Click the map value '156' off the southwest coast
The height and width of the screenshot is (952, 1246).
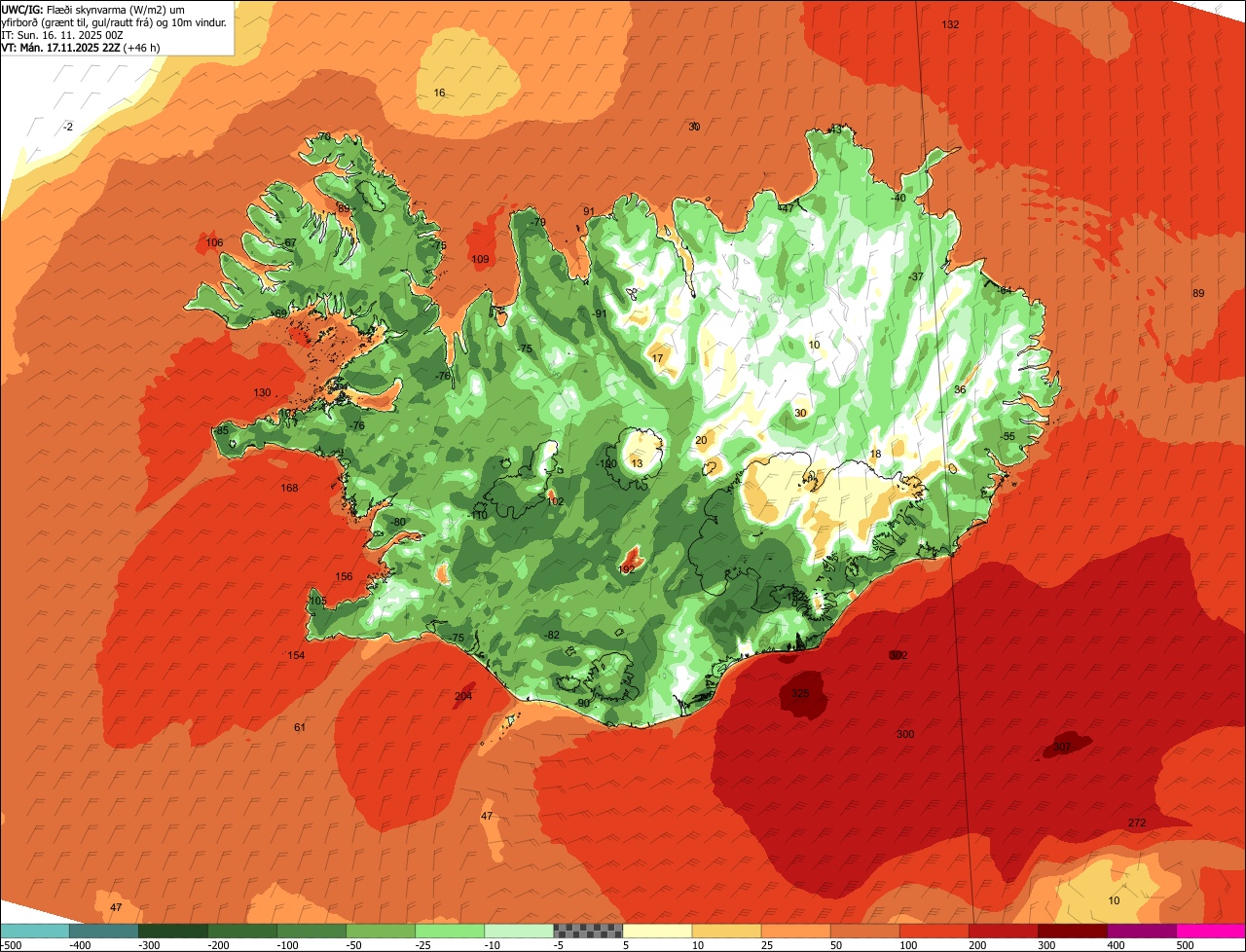pos(344,576)
